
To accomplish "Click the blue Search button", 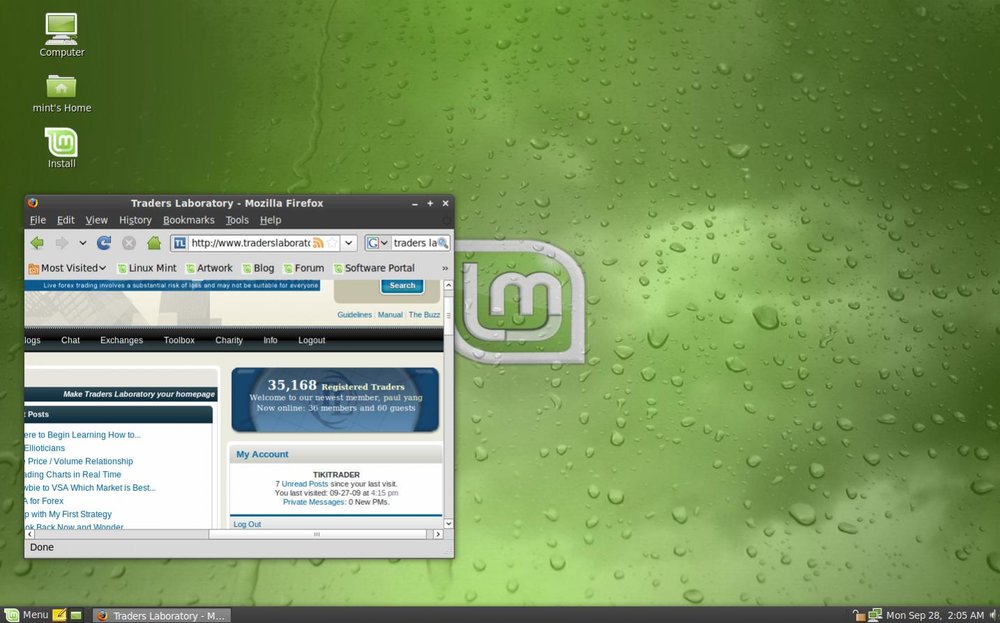I will pos(402,286).
